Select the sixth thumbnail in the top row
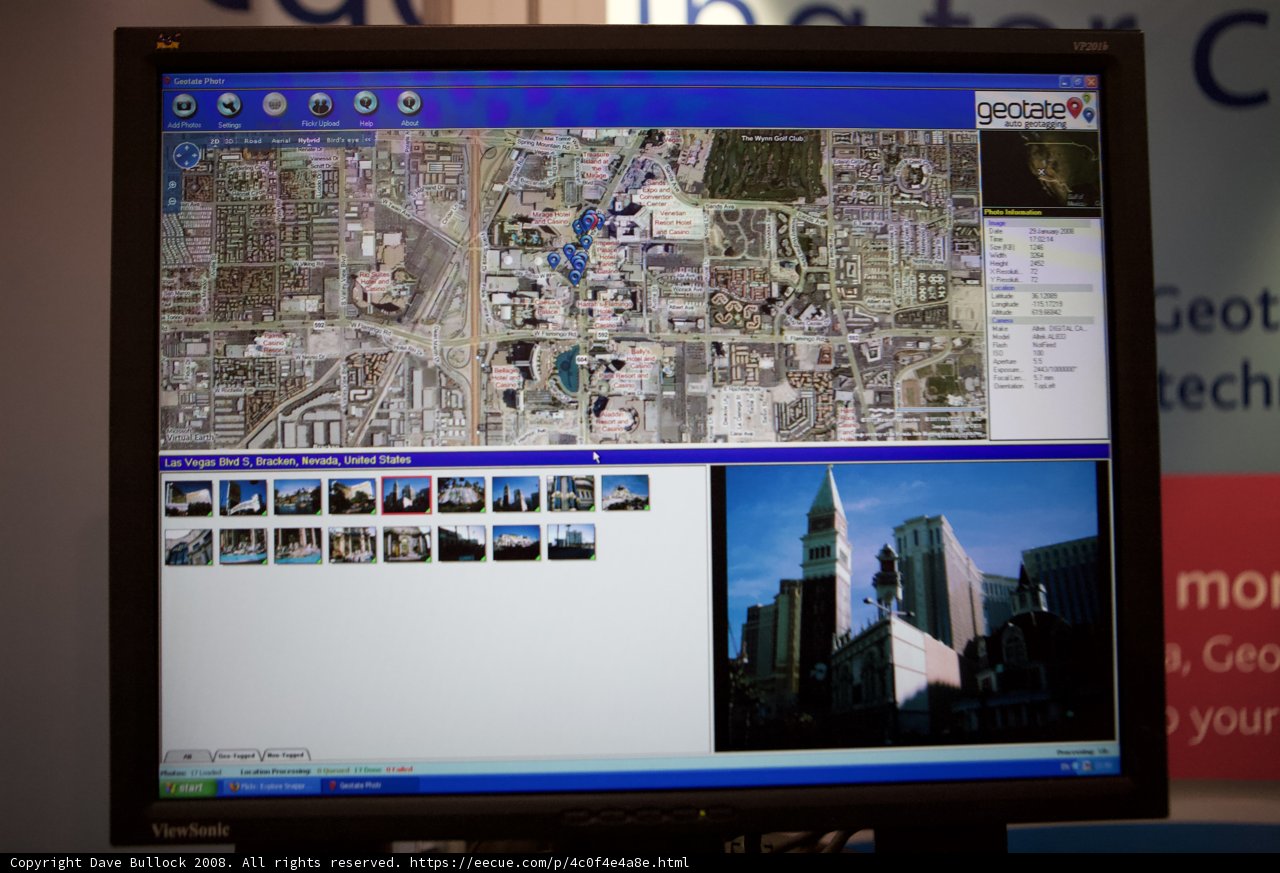Viewport: 1280px width, 873px height. point(461,494)
